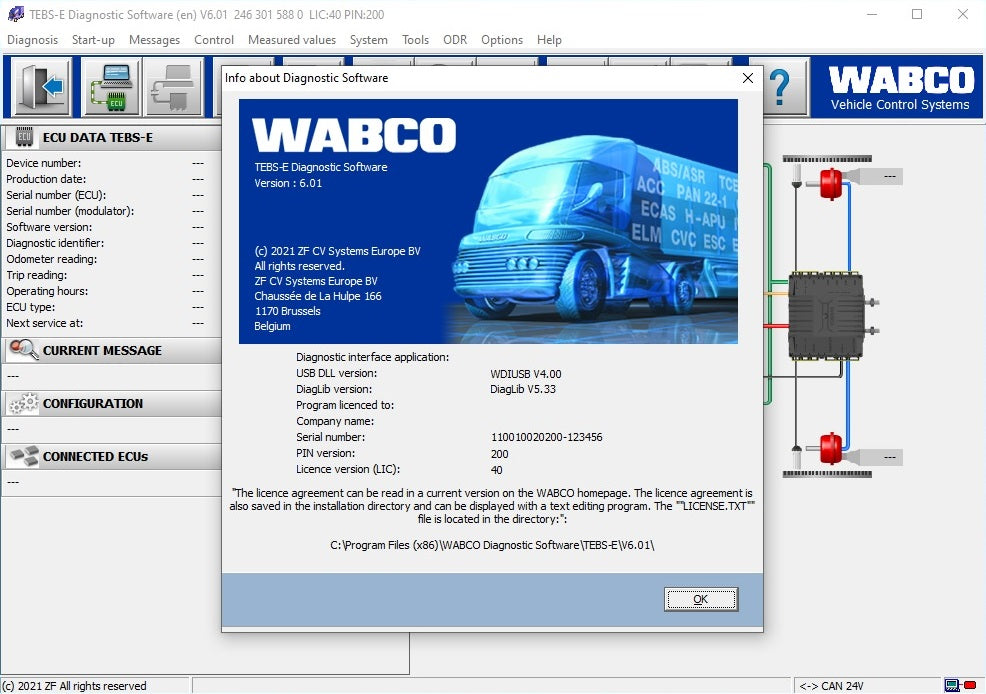
Task: Open the ODR menu
Action: (455, 40)
